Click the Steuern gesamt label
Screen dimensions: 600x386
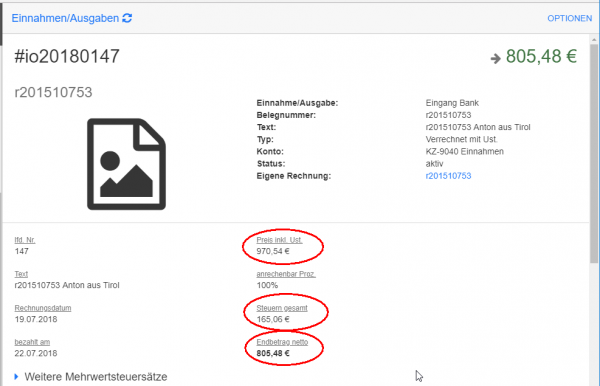point(282,308)
